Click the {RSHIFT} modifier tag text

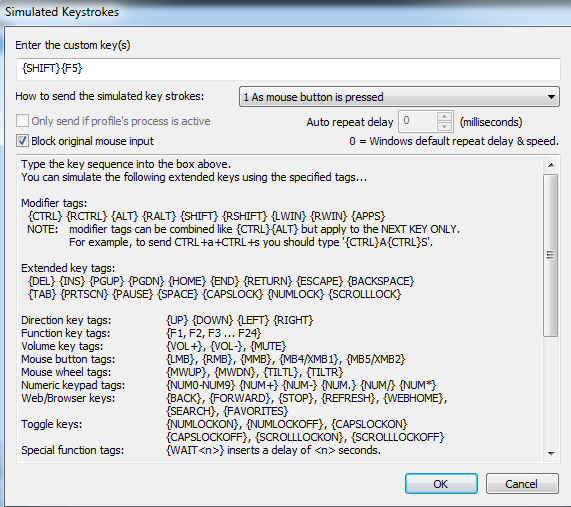245,216
